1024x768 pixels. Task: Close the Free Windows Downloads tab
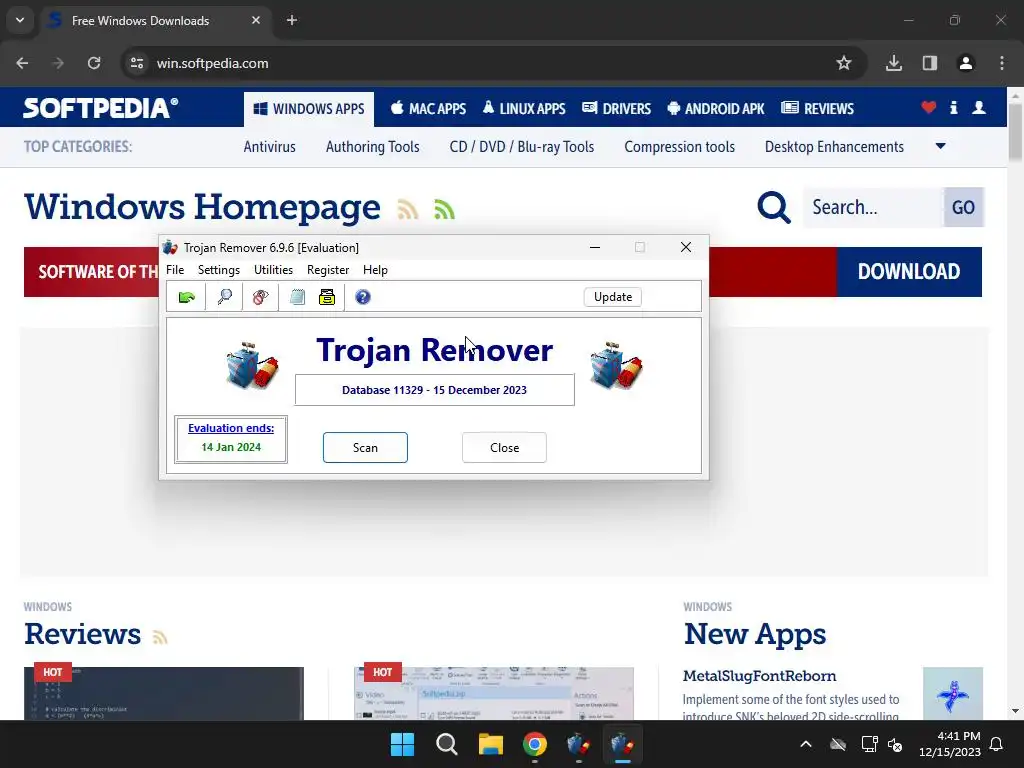tap(256, 20)
